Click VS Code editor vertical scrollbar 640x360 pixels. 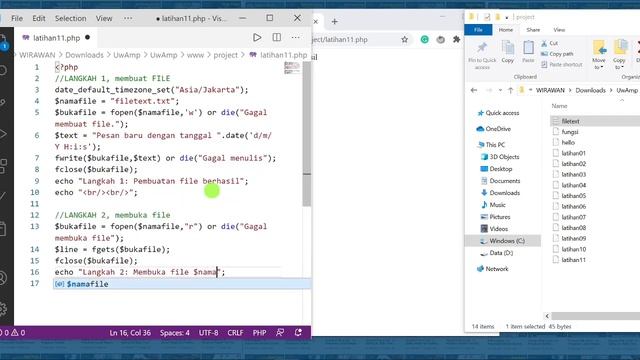[x=307, y=135]
